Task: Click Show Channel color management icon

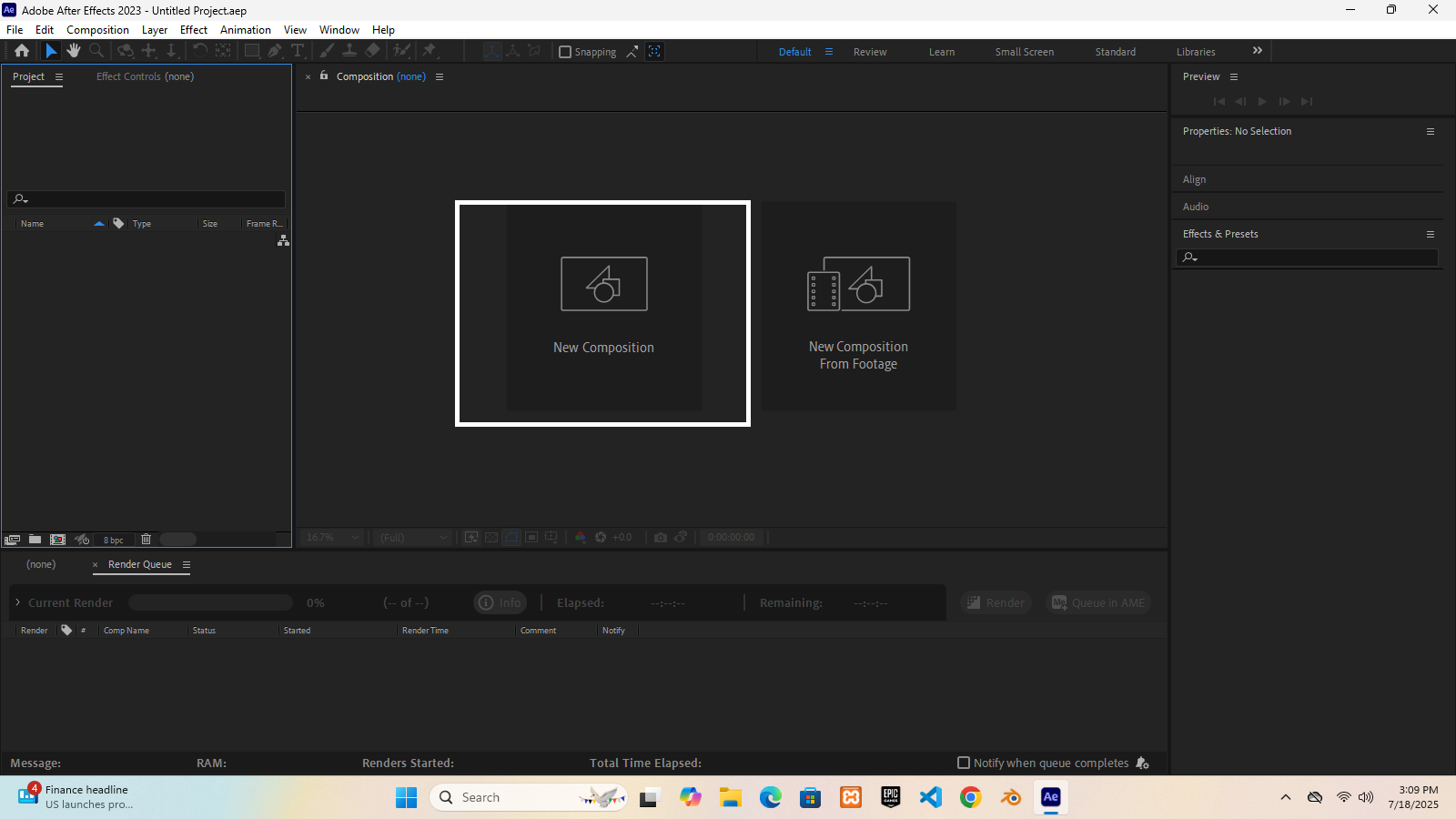Action: 580,538
